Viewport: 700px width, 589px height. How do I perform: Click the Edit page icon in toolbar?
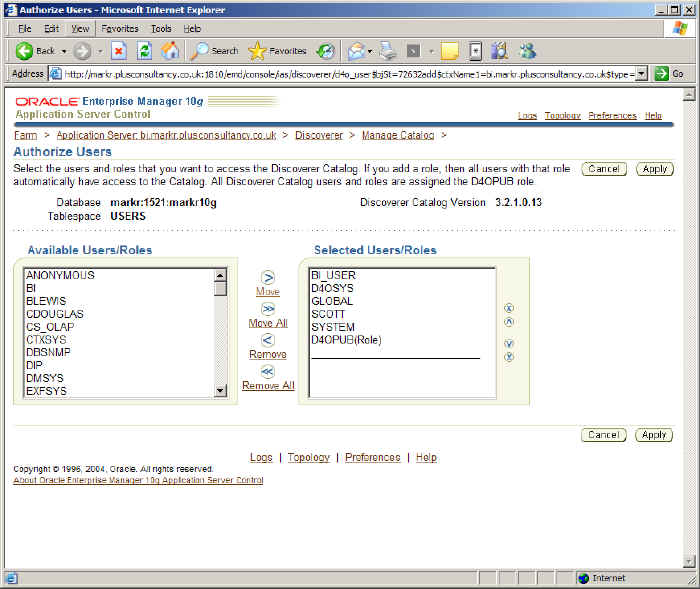coord(413,51)
